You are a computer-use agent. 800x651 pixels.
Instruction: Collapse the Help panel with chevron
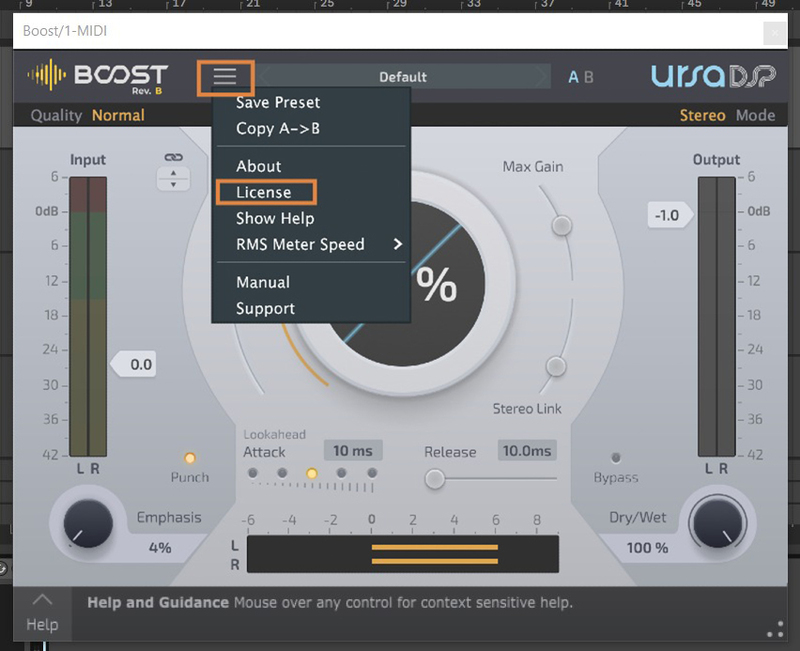(42, 600)
